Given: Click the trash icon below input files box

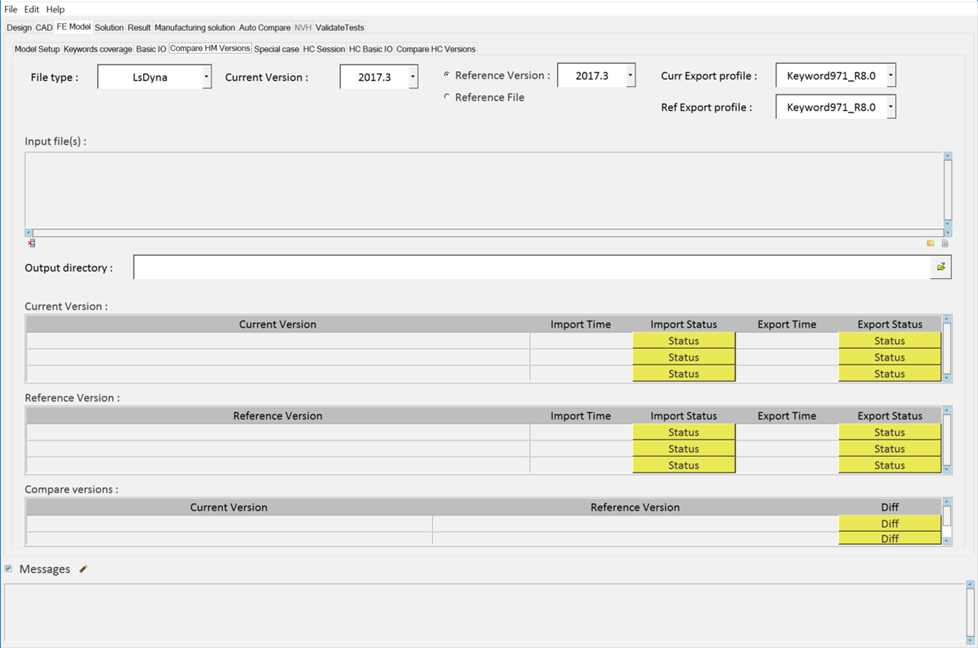Looking at the screenshot, I should [945, 243].
